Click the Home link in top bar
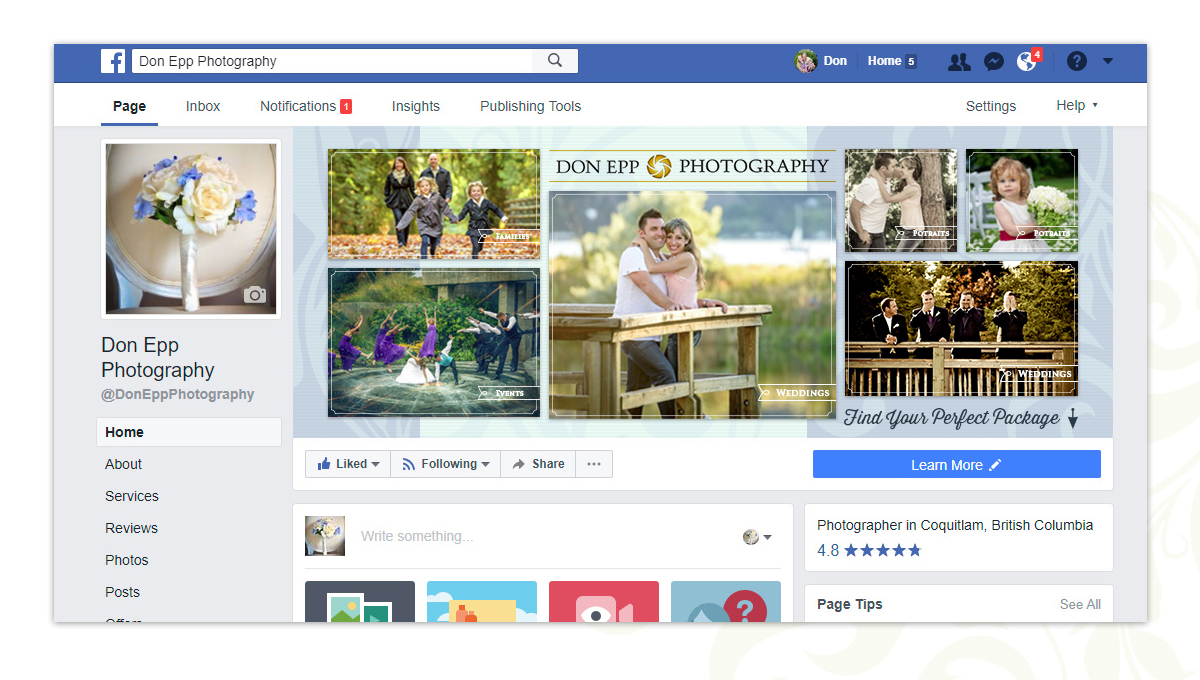This screenshot has height=680, width=1200. (891, 61)
